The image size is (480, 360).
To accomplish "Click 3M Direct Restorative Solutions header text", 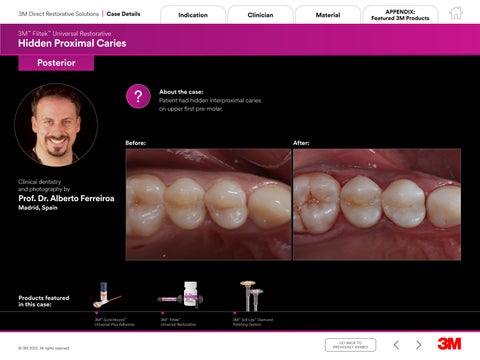I will pos(59,14).
